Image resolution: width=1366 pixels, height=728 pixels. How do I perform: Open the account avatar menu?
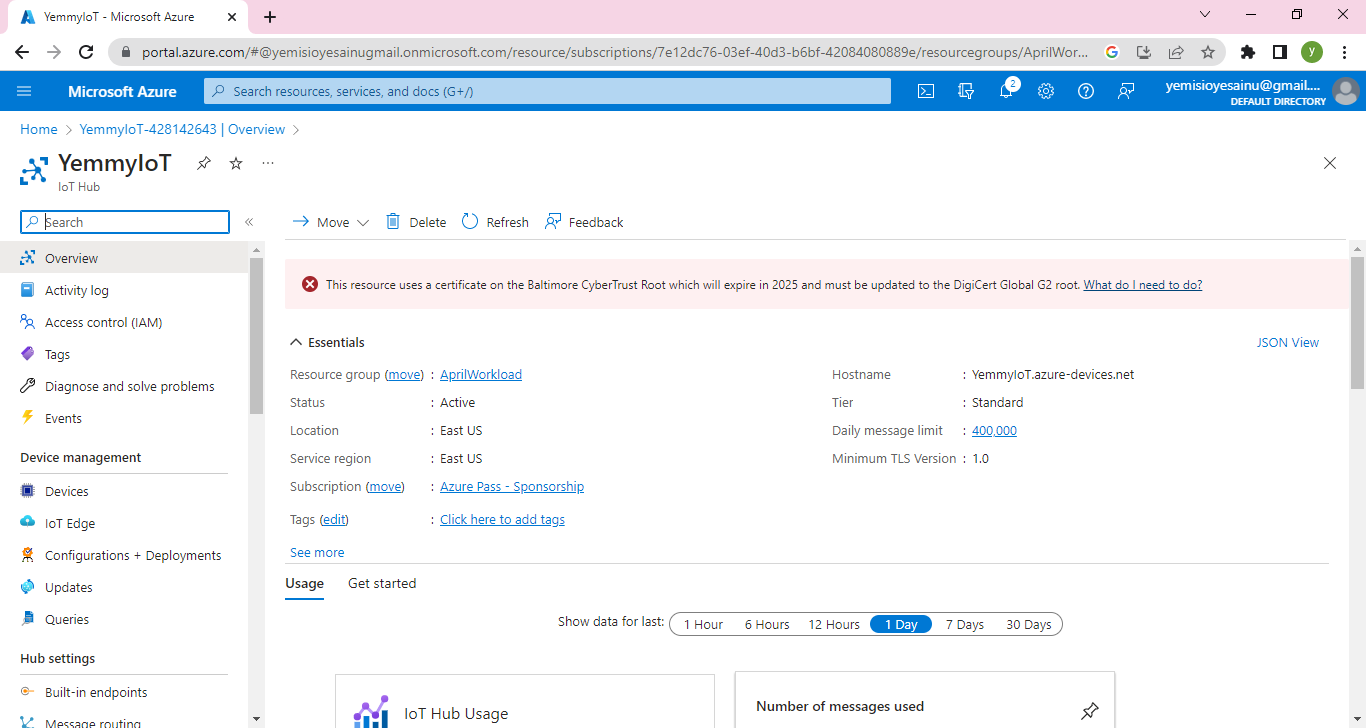pos(1346,91)
